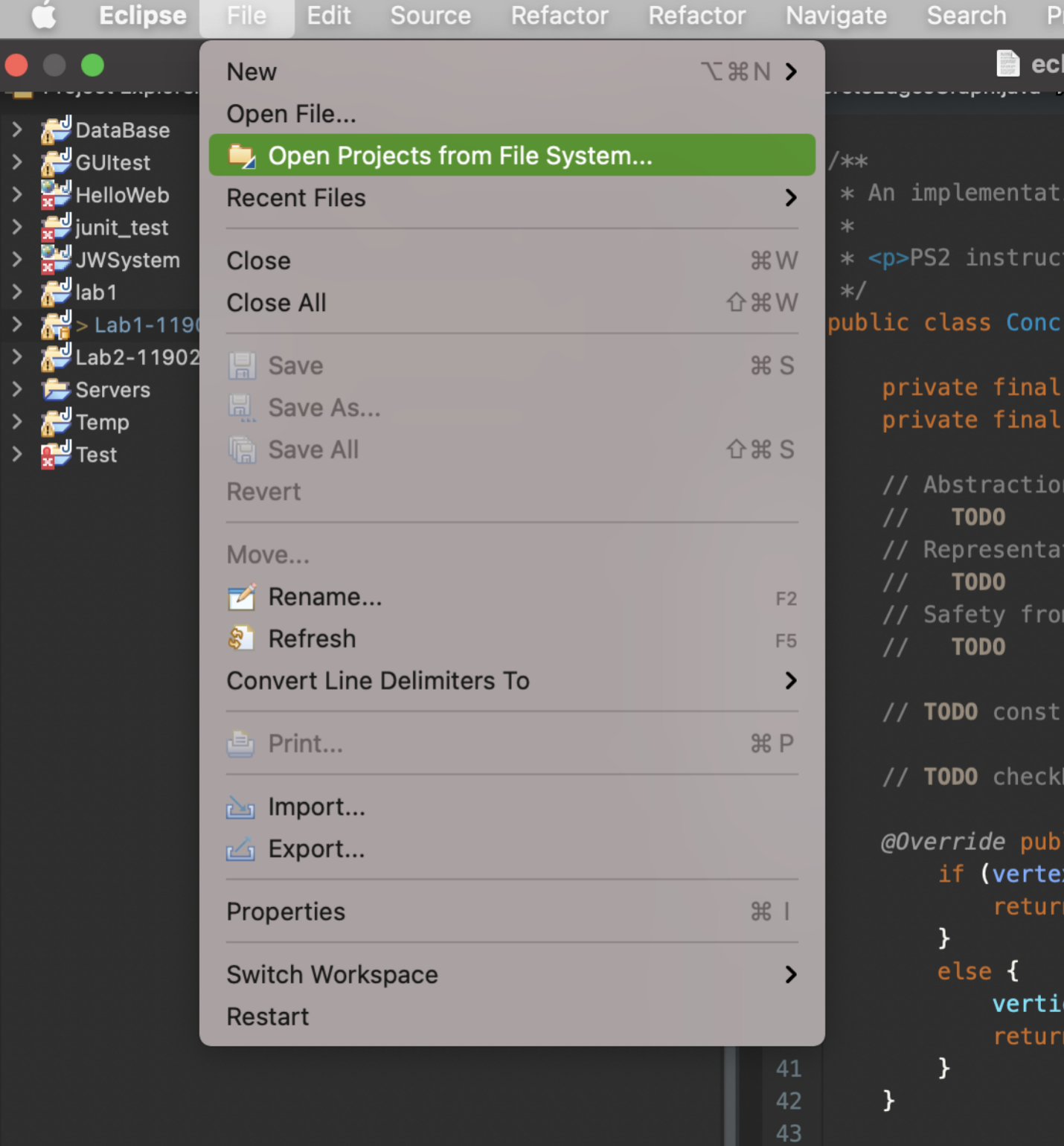1064x1146 pixels.
Task: Expand the Test project node
Action: click(17, 455)
